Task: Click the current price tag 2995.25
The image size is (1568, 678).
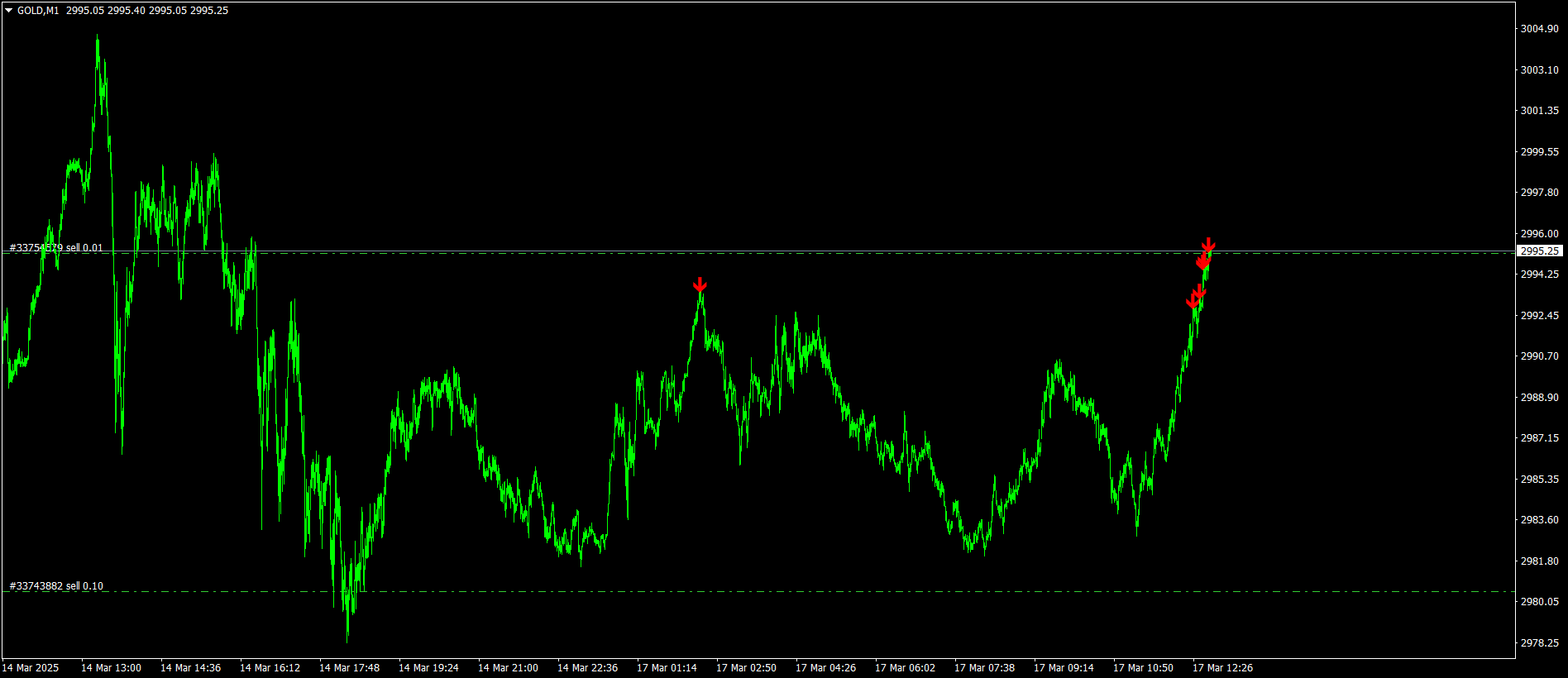Action: (1540, 251)
